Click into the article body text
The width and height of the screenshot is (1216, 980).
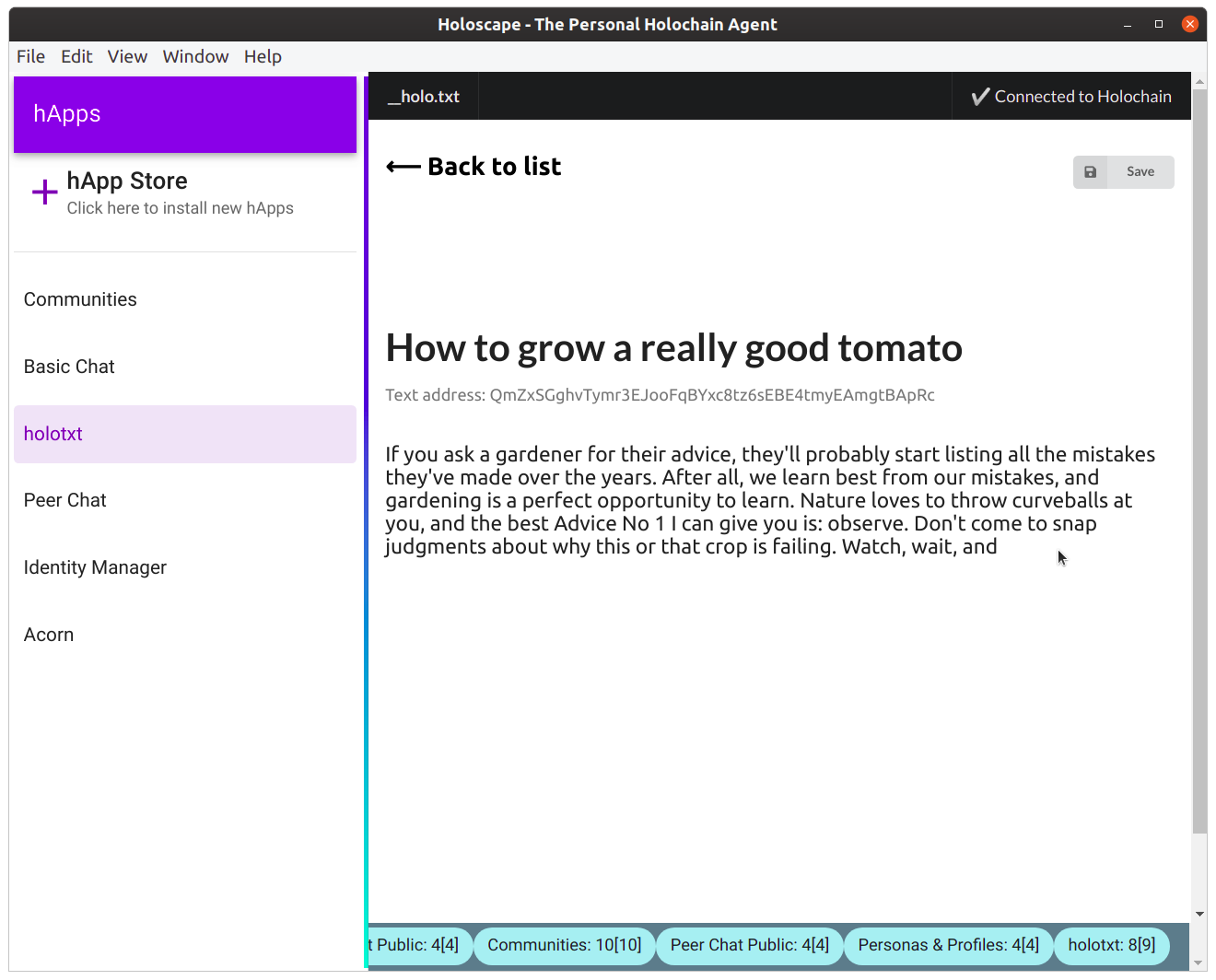(x=770, y=500)
